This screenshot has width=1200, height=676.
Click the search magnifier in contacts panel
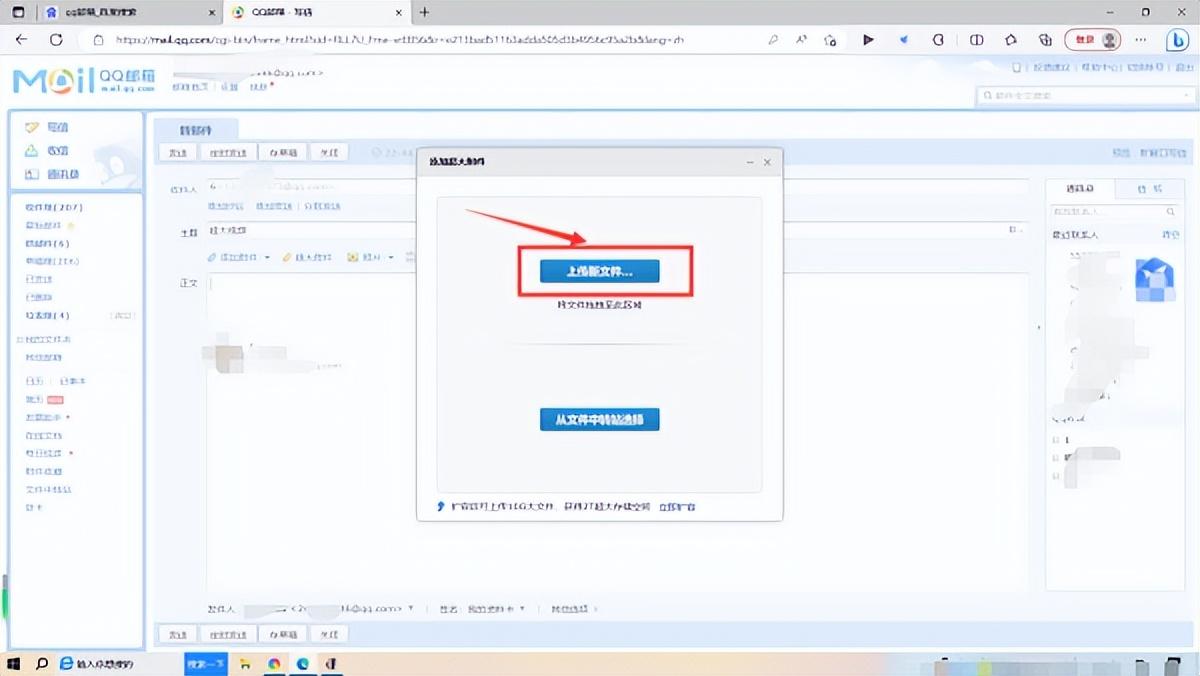(x=1171, y=212)
